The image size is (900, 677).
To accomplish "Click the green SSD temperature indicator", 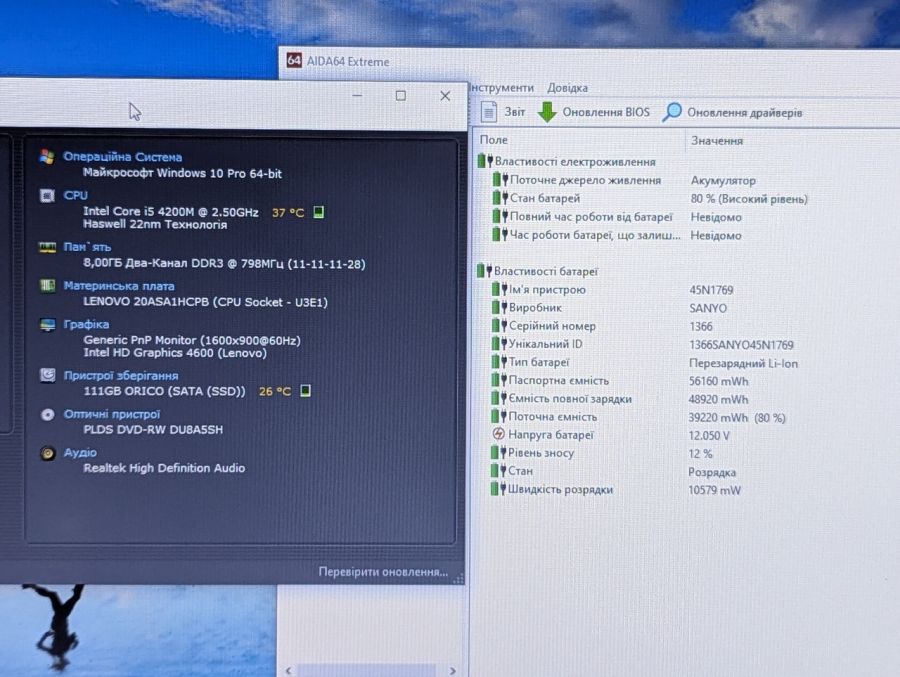I will tap(305, 391).
